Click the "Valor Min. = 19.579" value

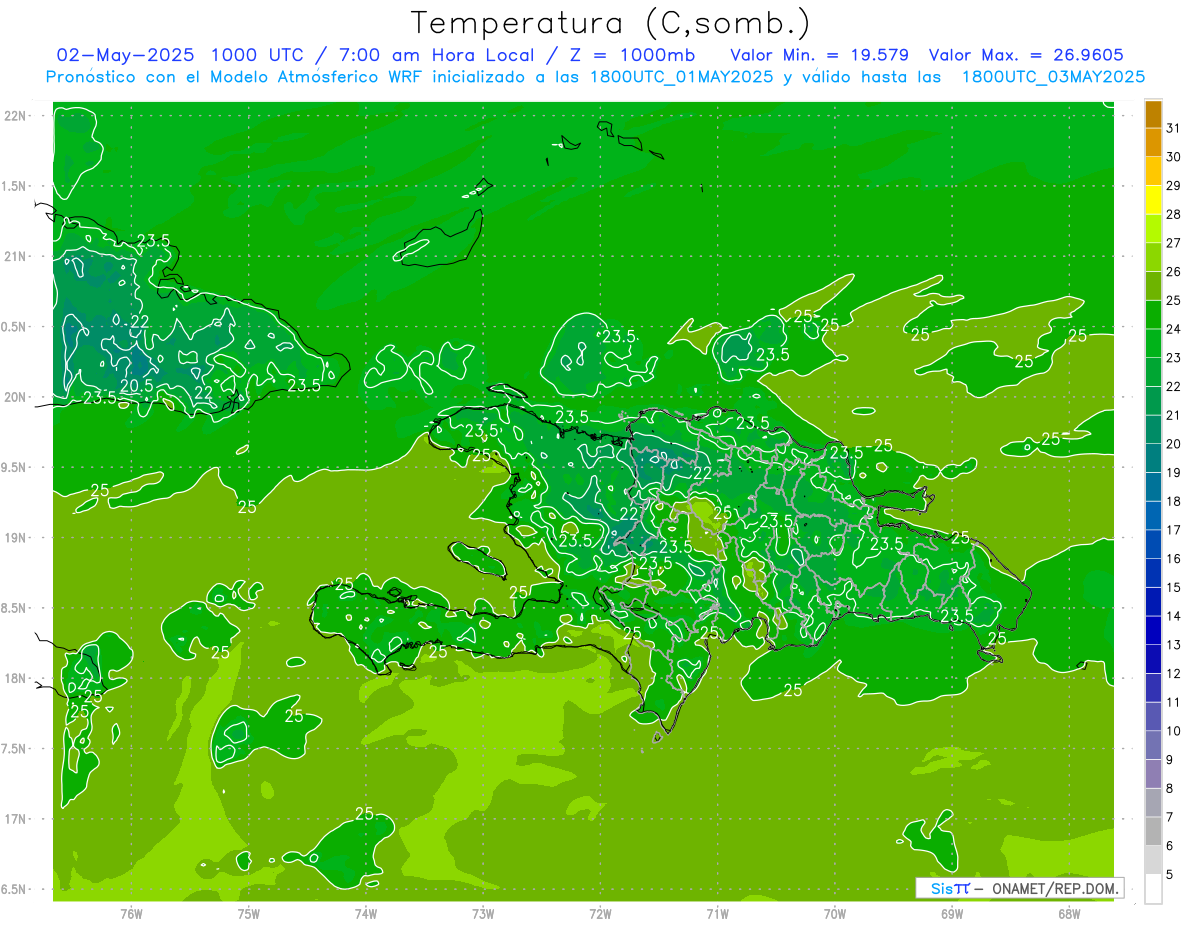coord(819,54)
